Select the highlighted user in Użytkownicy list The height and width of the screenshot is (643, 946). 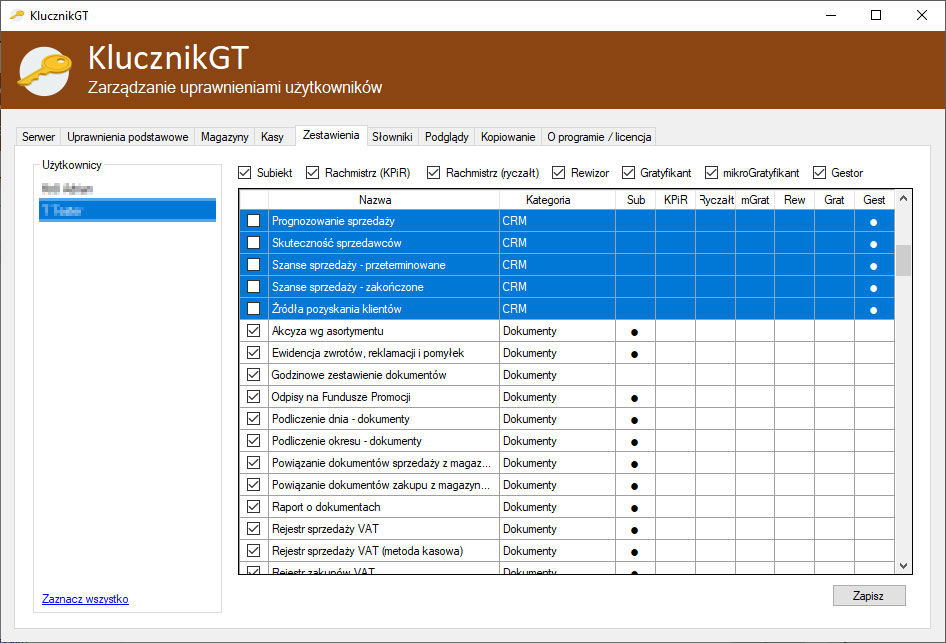pyautogui.click(x=127, y=211)
